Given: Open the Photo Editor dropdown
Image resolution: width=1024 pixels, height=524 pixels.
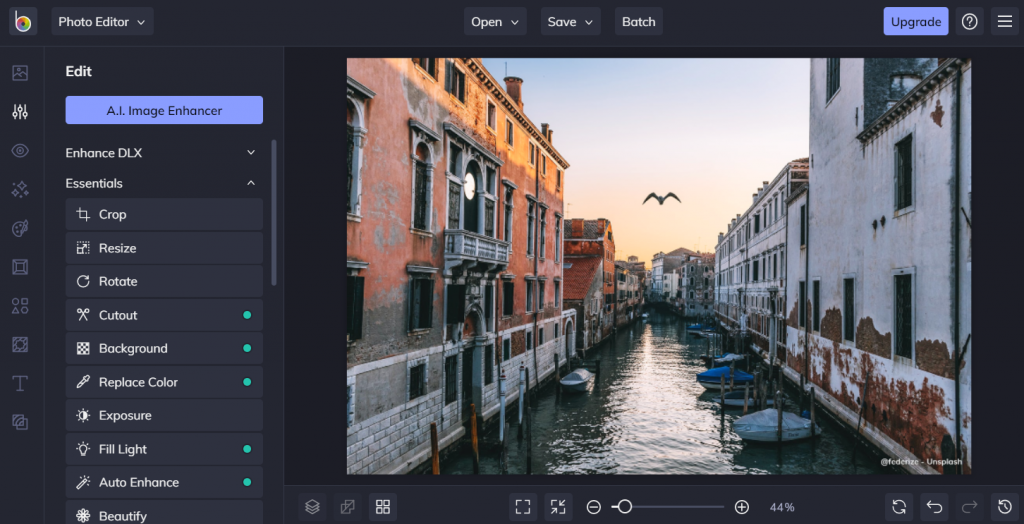Looking at the screenshot, I should pos(103,22).
